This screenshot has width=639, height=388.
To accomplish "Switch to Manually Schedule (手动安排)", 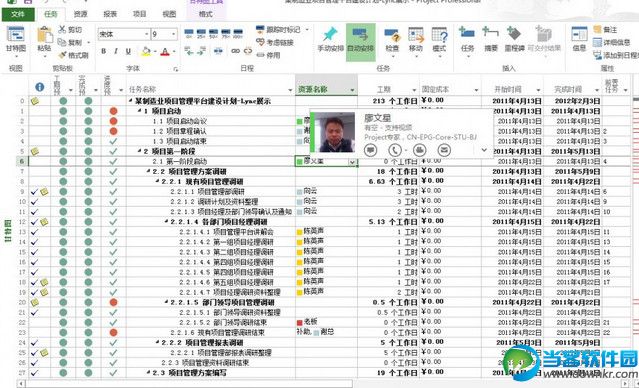I will click(x=331, y=40).
